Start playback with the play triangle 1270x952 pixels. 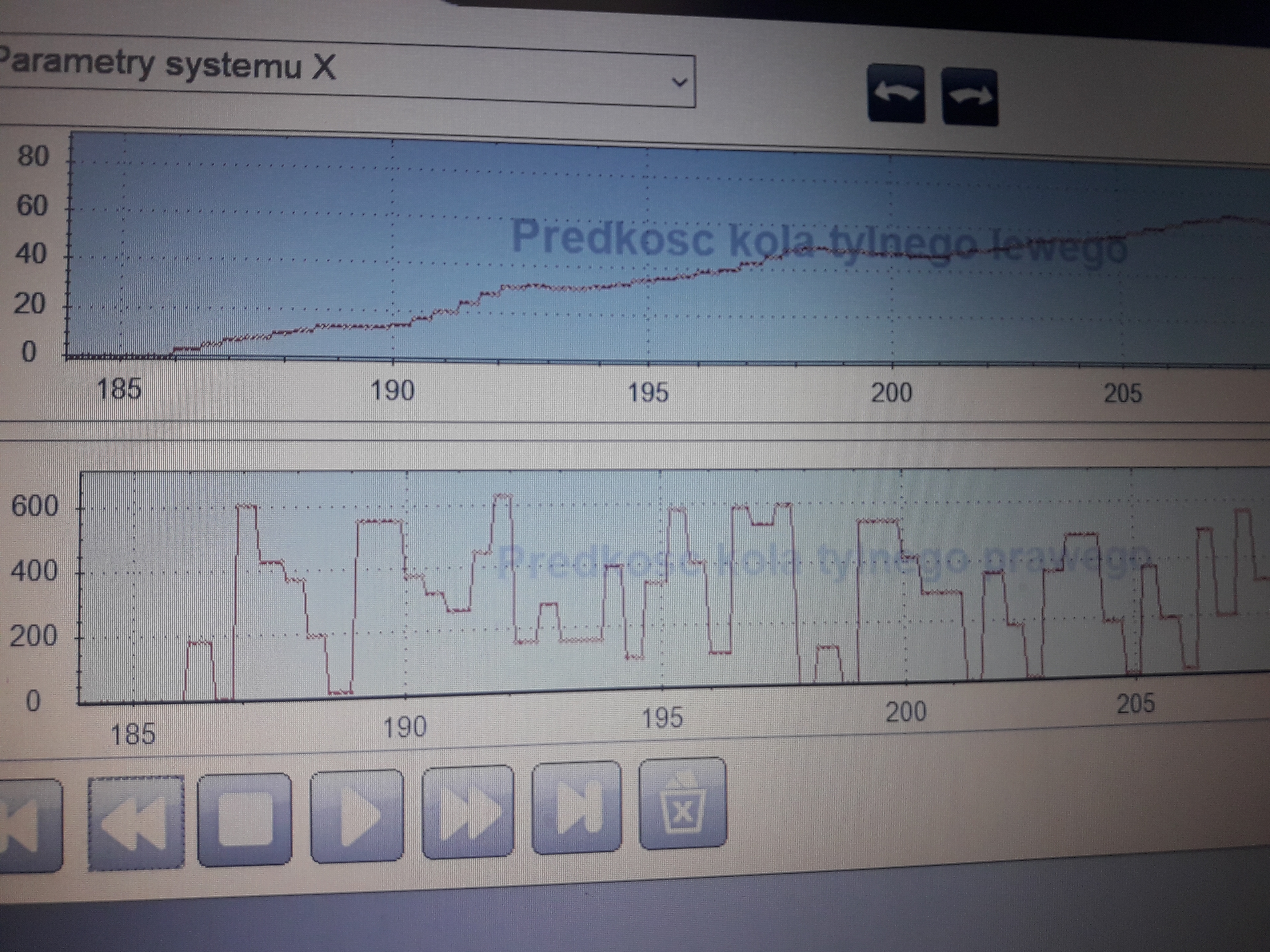coord(357,816)
